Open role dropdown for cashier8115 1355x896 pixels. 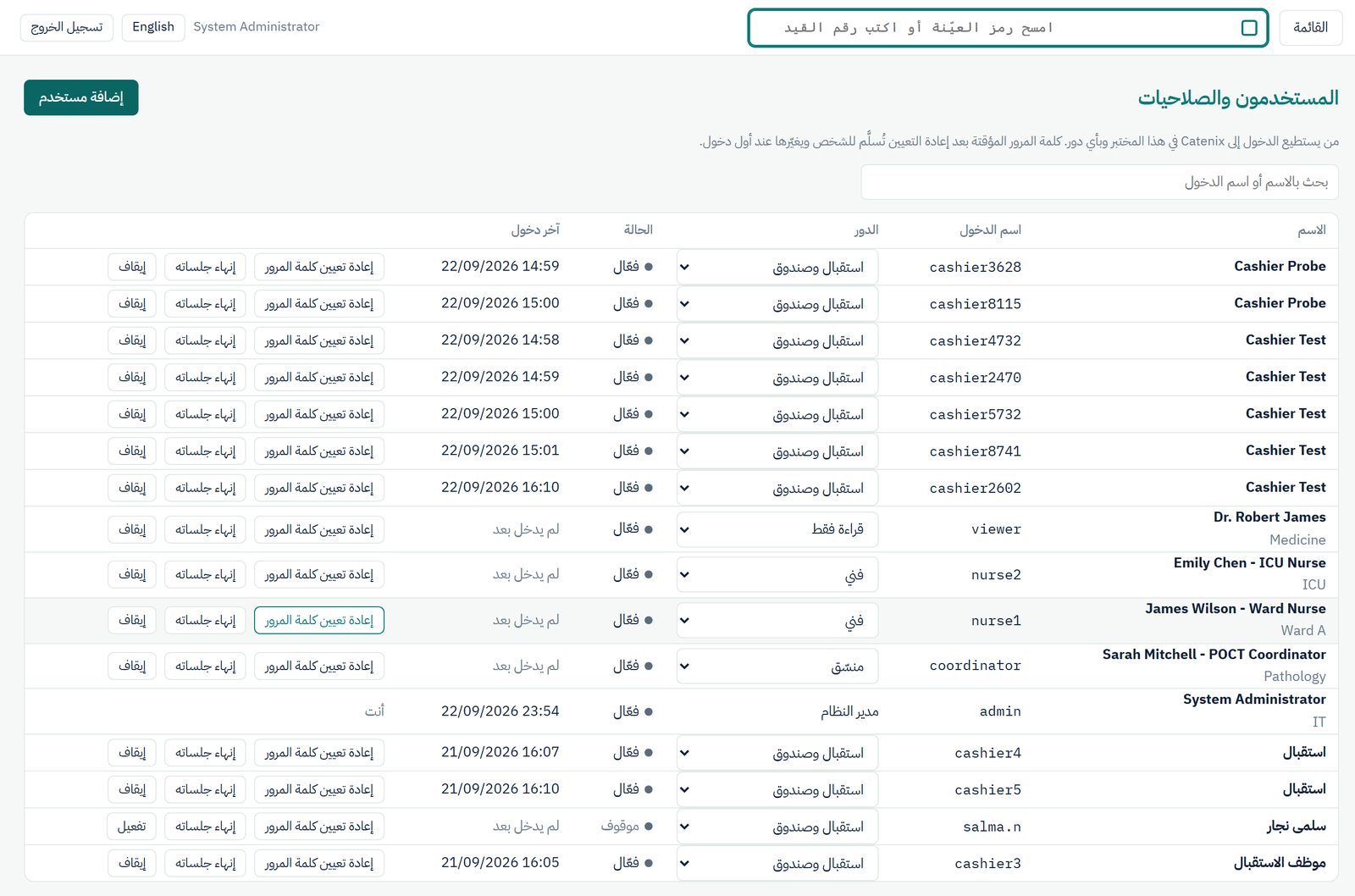777,304
